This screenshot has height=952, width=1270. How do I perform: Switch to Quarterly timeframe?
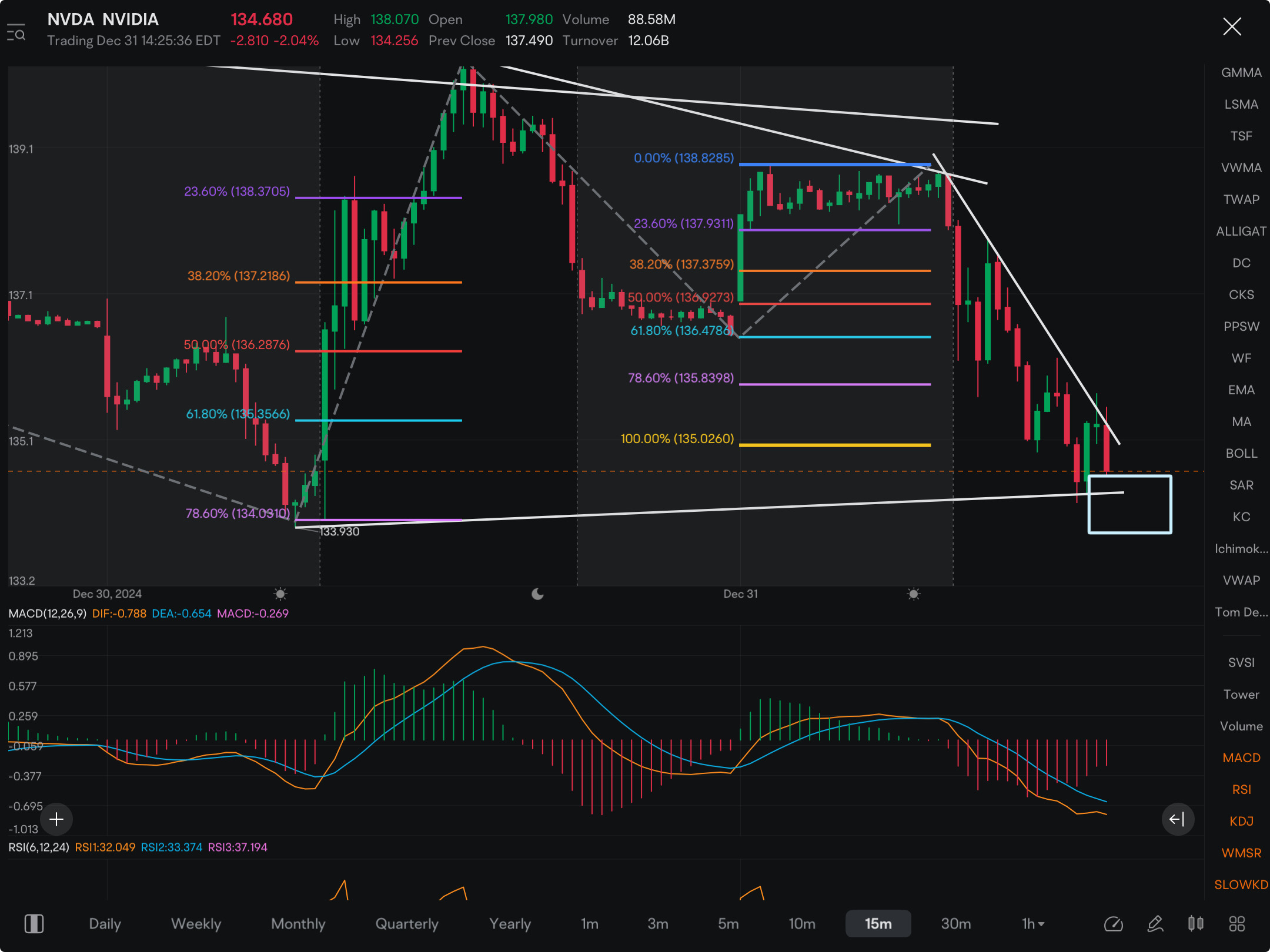click(x=407, y=924)
